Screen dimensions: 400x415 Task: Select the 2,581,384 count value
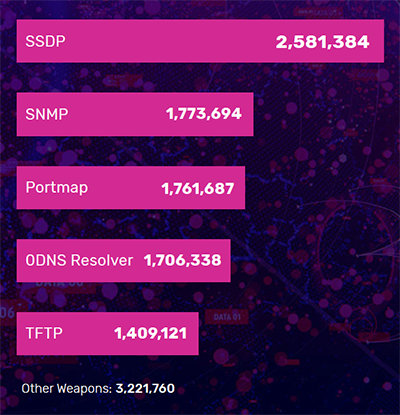[322, 42]
